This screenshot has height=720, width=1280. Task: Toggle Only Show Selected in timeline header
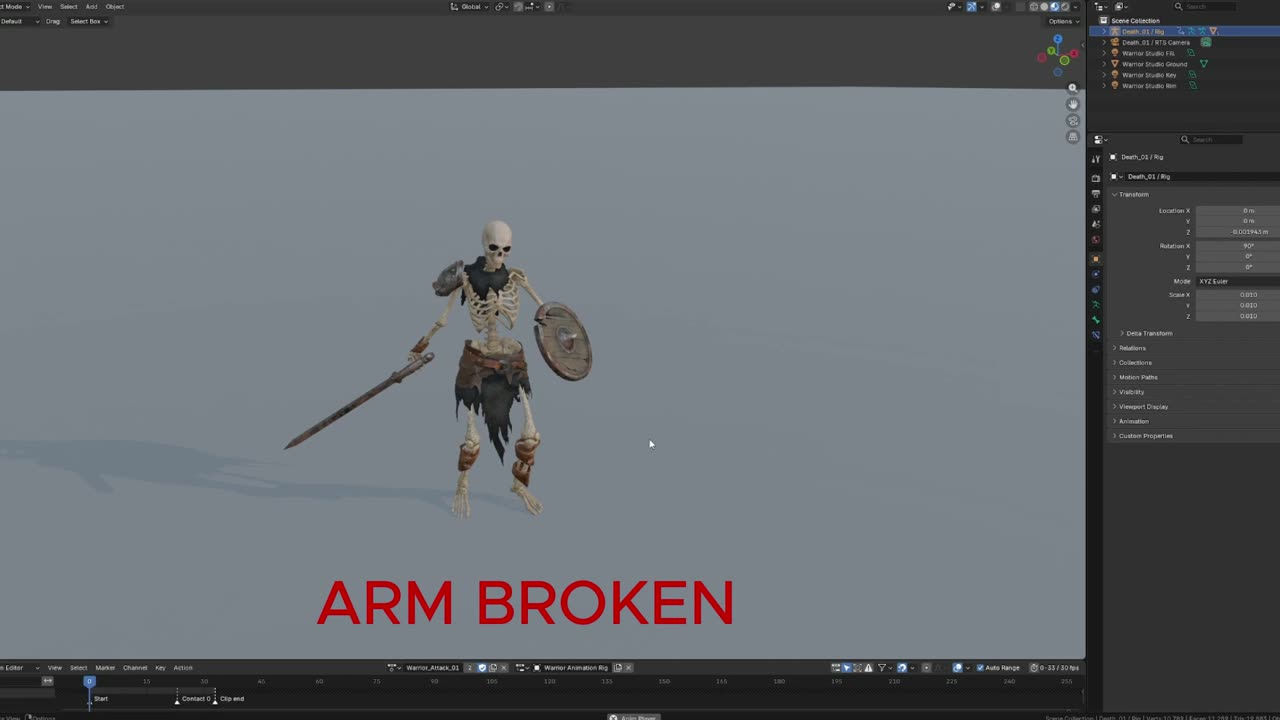pos(846,668)
